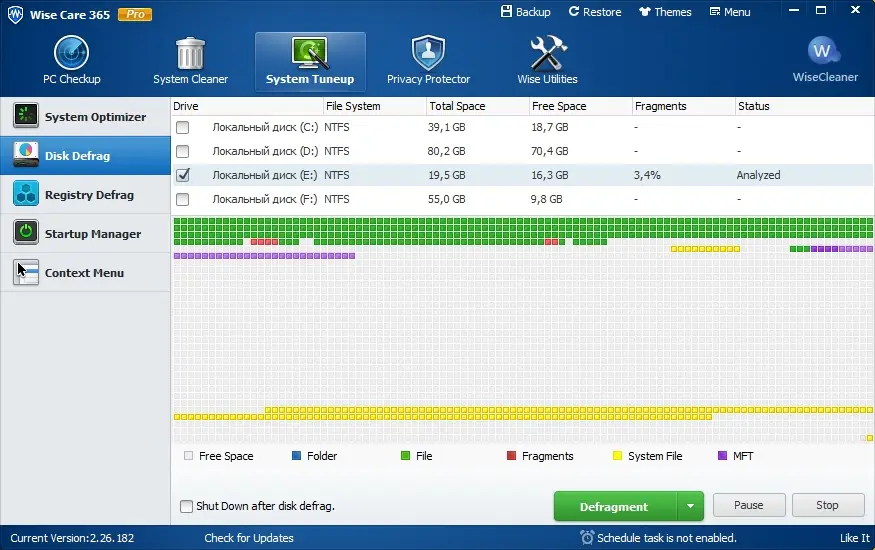This screenshot has height=550, width=875.
Task: Click the green File legend swatch
Action: click(405, 456)
